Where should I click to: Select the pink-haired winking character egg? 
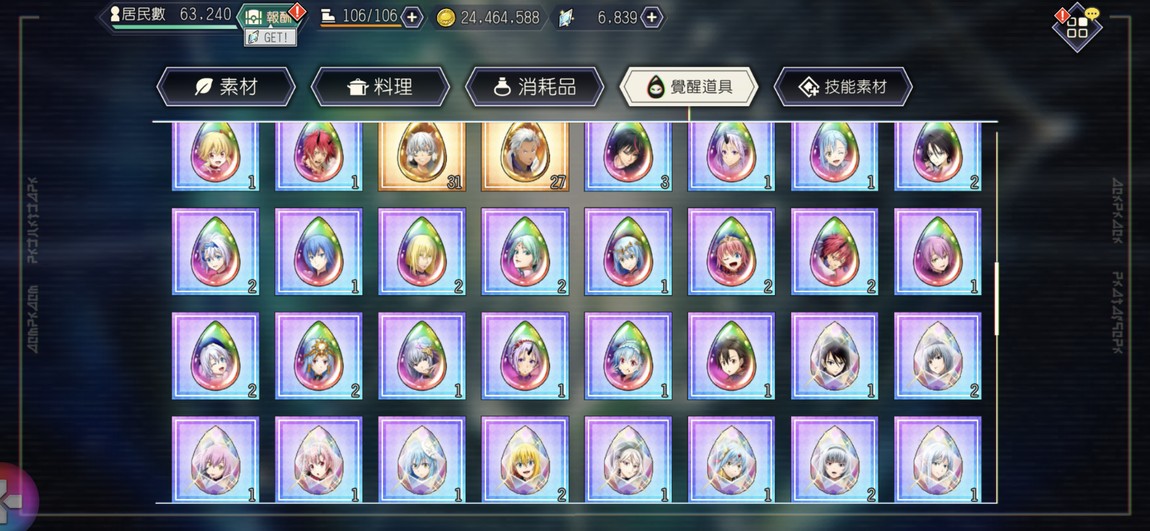[731, 252]
